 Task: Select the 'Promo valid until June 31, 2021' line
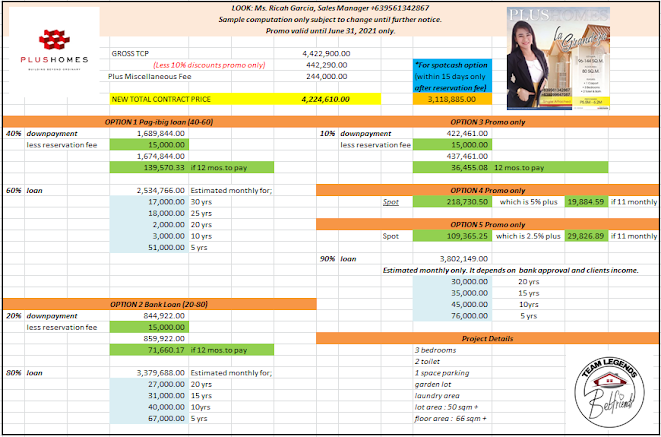[330, 31]
